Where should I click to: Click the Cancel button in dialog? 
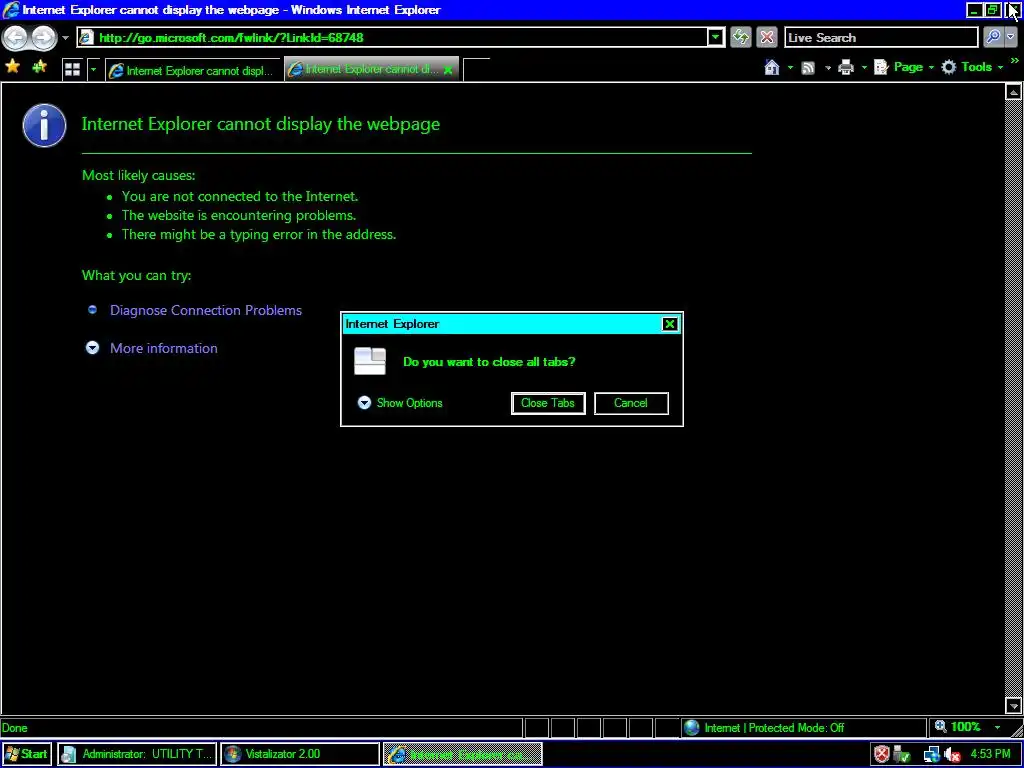pyautogui.click(x=631, y=403)
